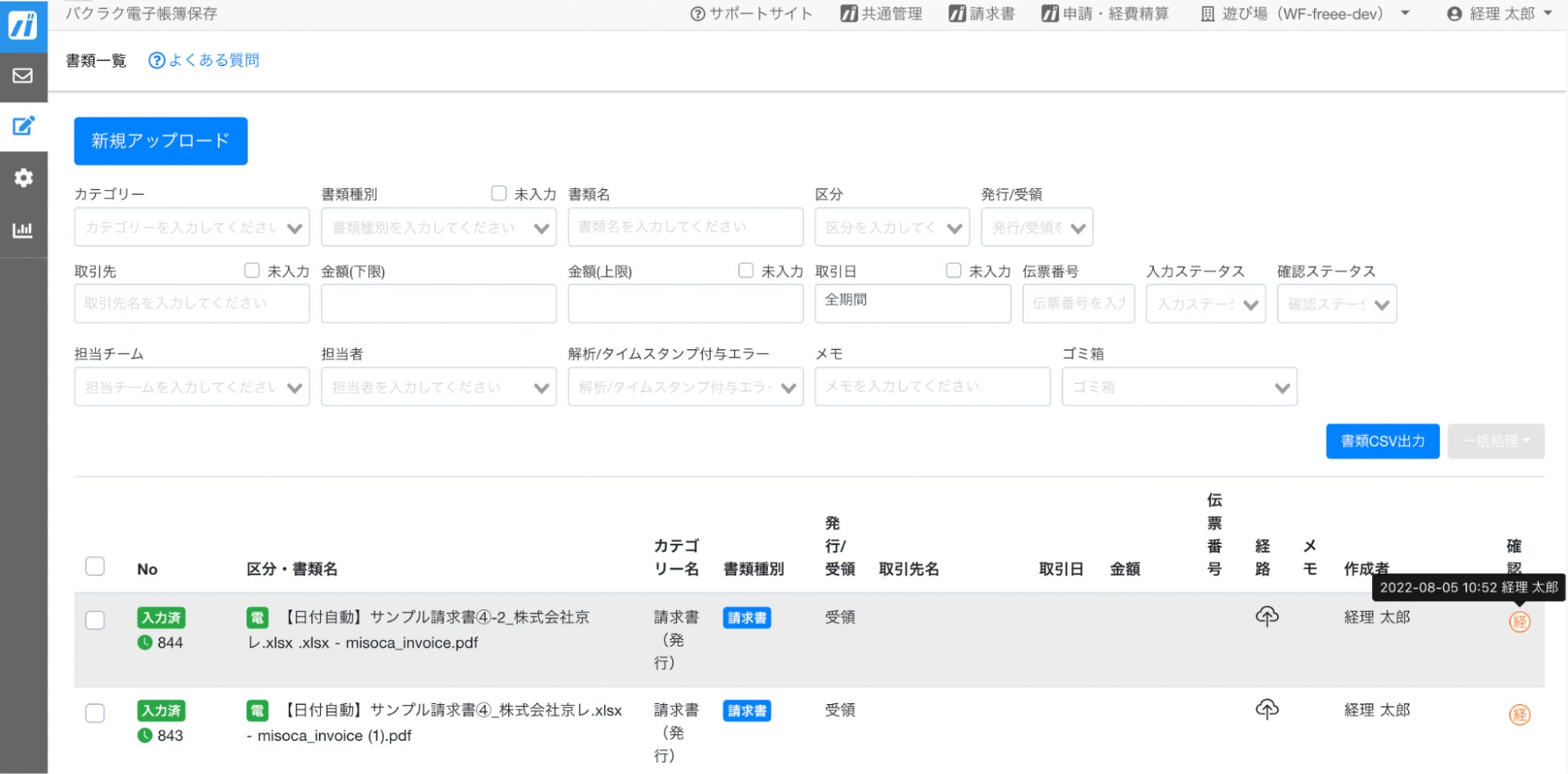Screen dimensions: 1568x774
Task: Expand the 書類種別 dropdown
Action: click(438, 228)
